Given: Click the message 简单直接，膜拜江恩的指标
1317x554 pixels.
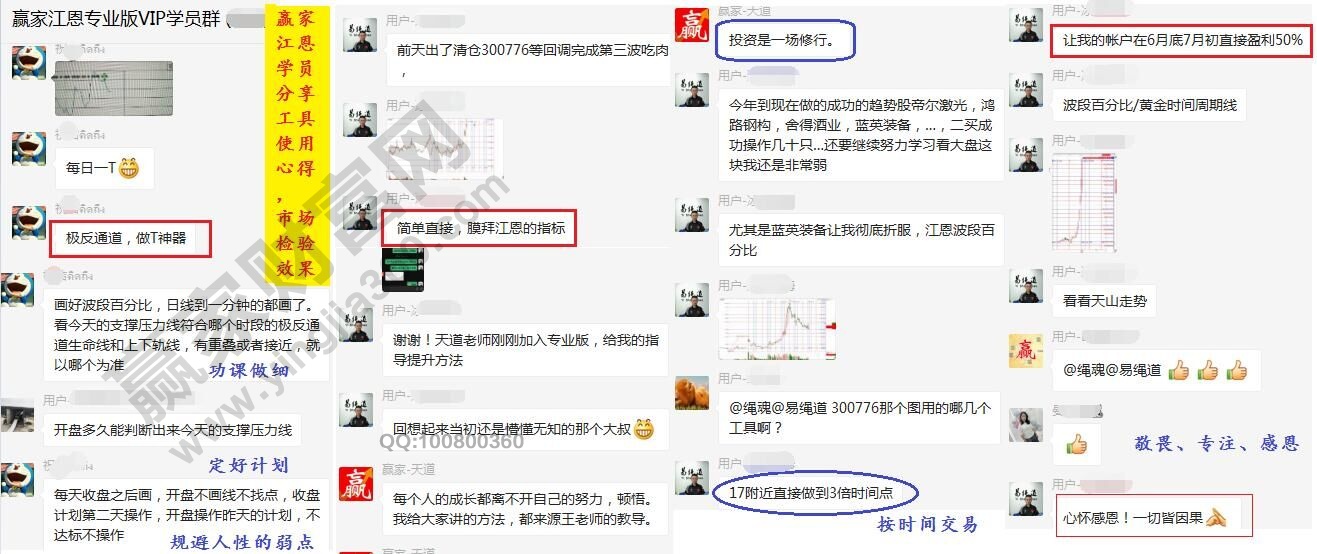Looking at the screenshot, I should [x=480, y=228].
